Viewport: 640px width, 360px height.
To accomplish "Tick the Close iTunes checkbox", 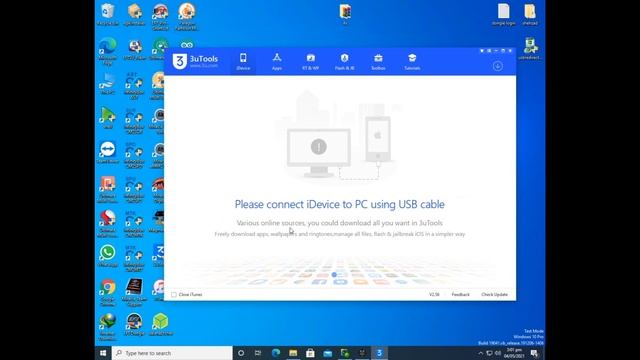I will click(x=174, y=295).
